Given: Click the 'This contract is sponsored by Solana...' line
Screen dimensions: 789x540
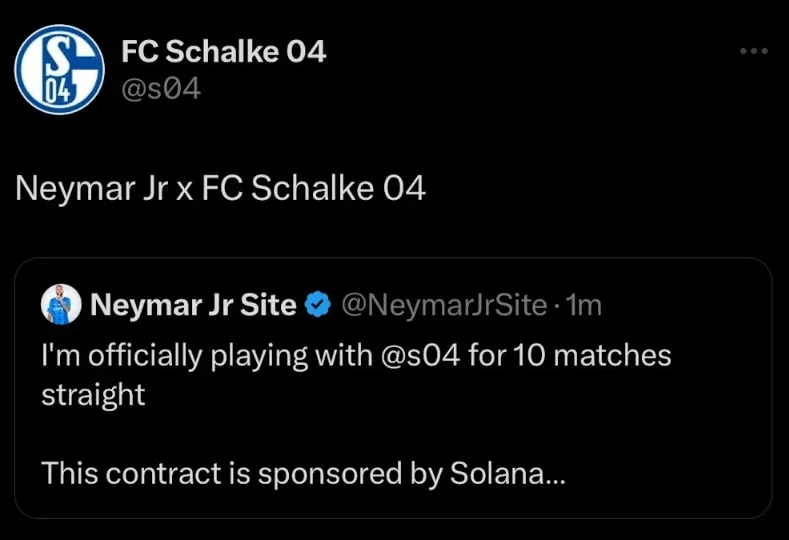Looking at the screenshot, I should click(x=303, y=474).
